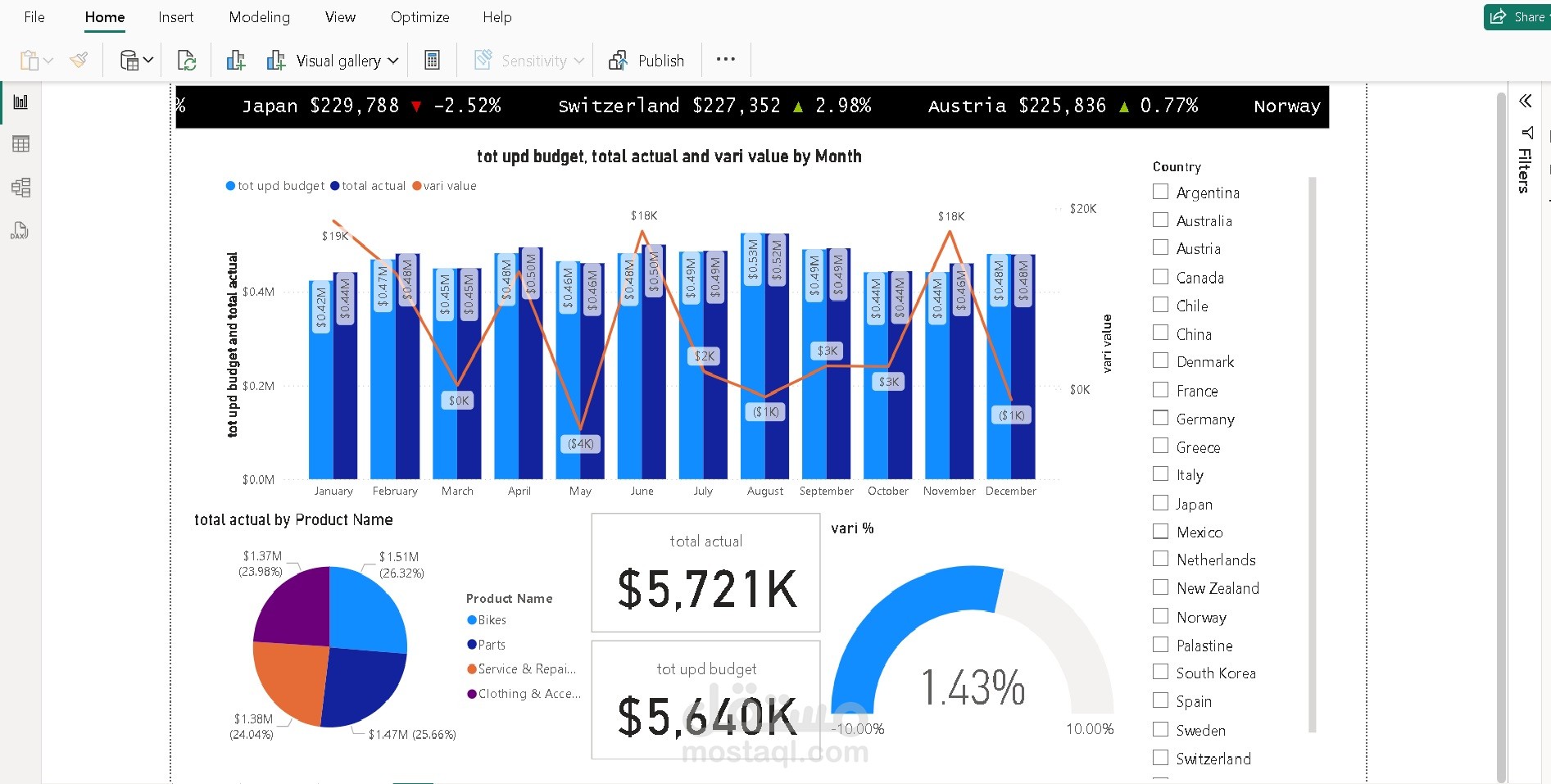The height and width of the screenshot is (784, 1551).
Task: Check the Greece country checkbox
Action: [1160, 446]
